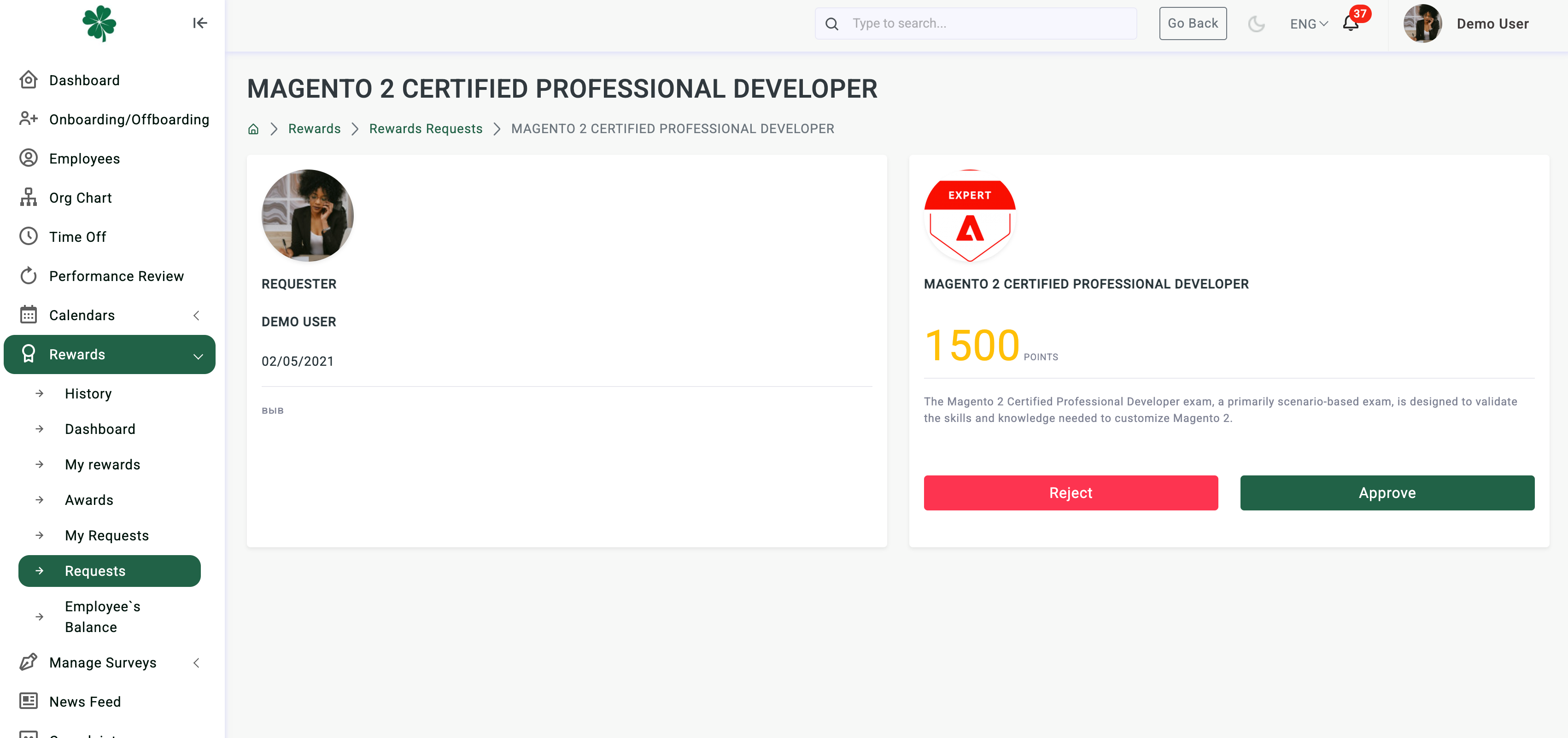
Task: Focus the Type to search field
Action: [976, 23]
